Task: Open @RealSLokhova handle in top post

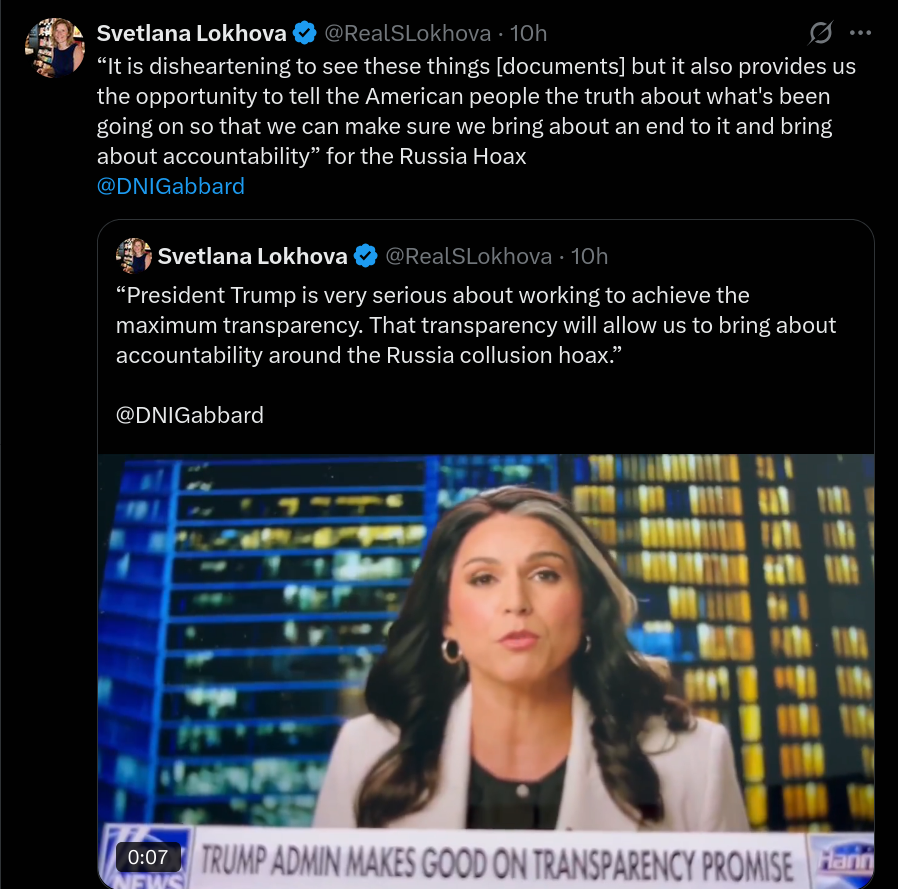Action: click(407, 33)
